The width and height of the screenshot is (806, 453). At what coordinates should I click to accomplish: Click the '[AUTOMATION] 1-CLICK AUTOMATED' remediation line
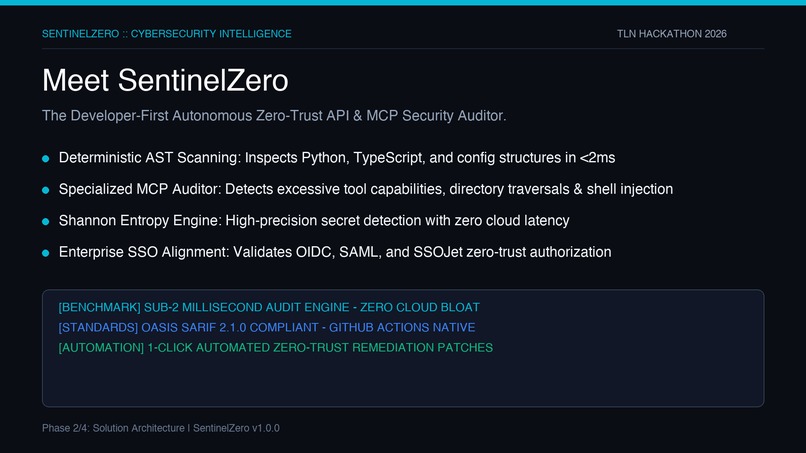276,348
